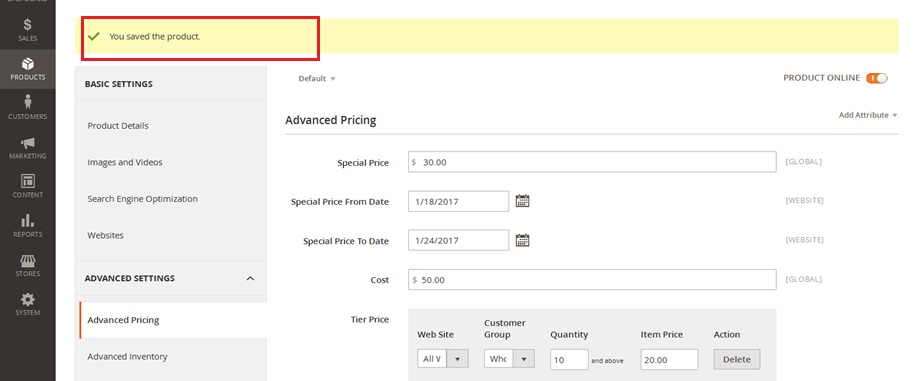The height and width of the screenshot is (381, 918).
Task: Click the 'and above' quantity text
Action: pyautogui.click(x=607, y=361)
